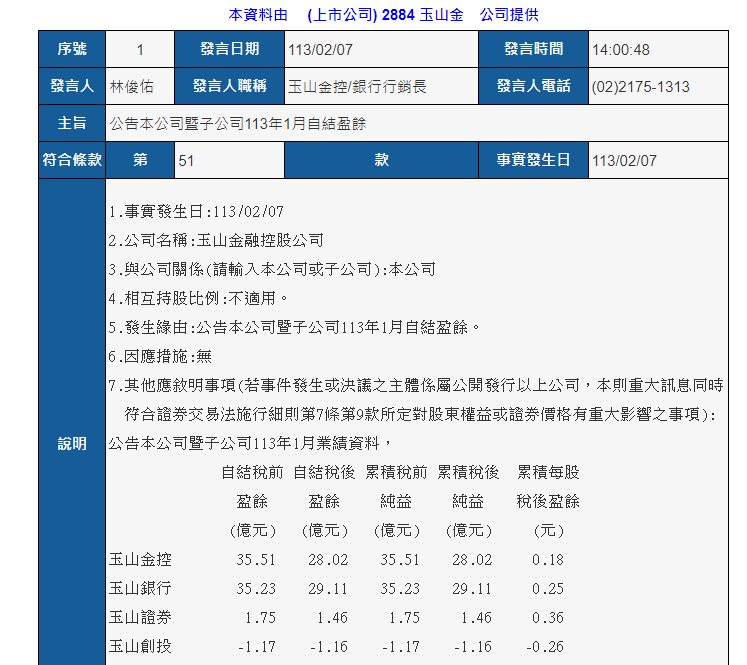Click row label 玉山證券
747x665 pixels.
[140, 618]
